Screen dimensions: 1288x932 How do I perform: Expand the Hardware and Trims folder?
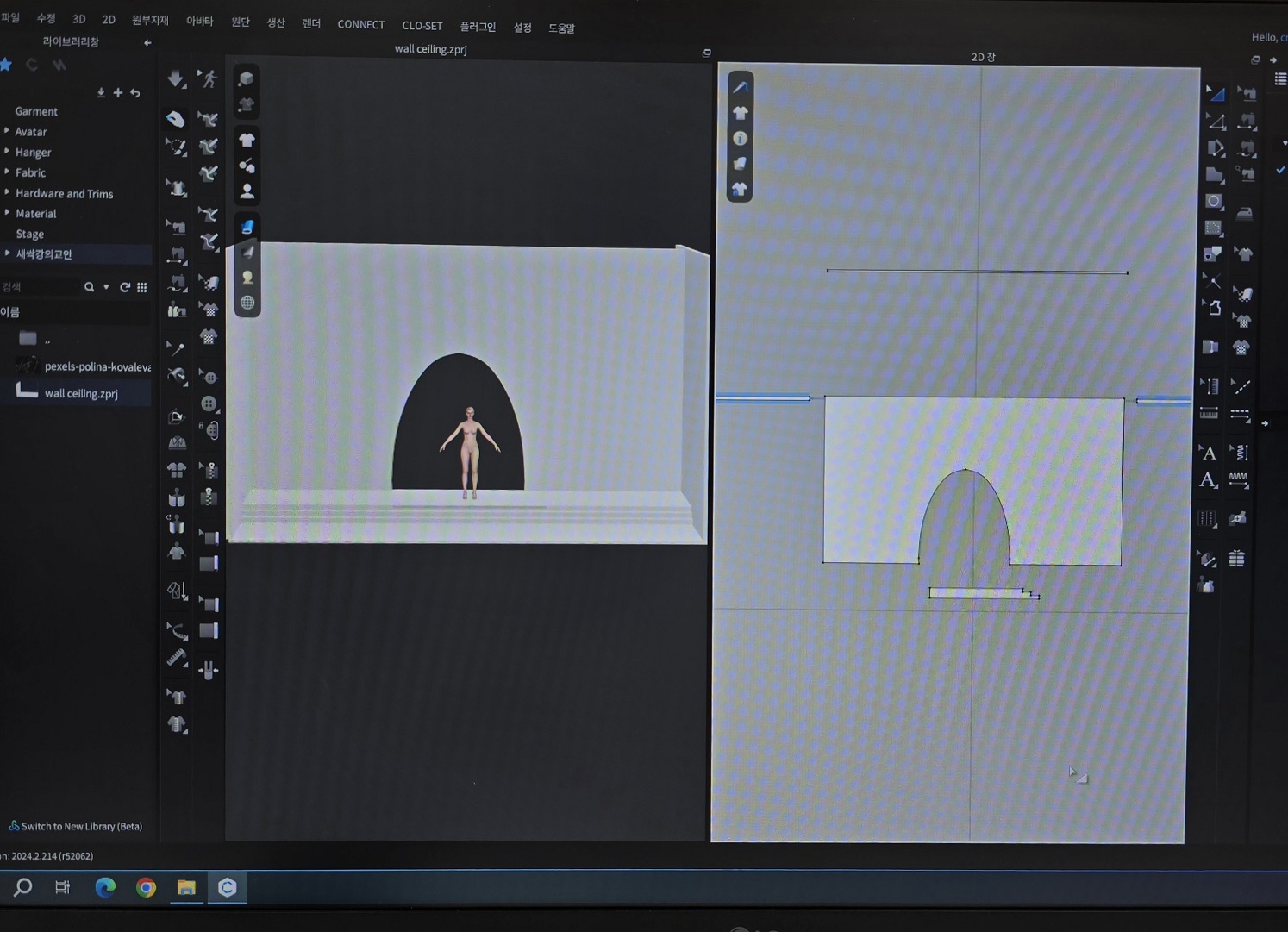point(7,193)
